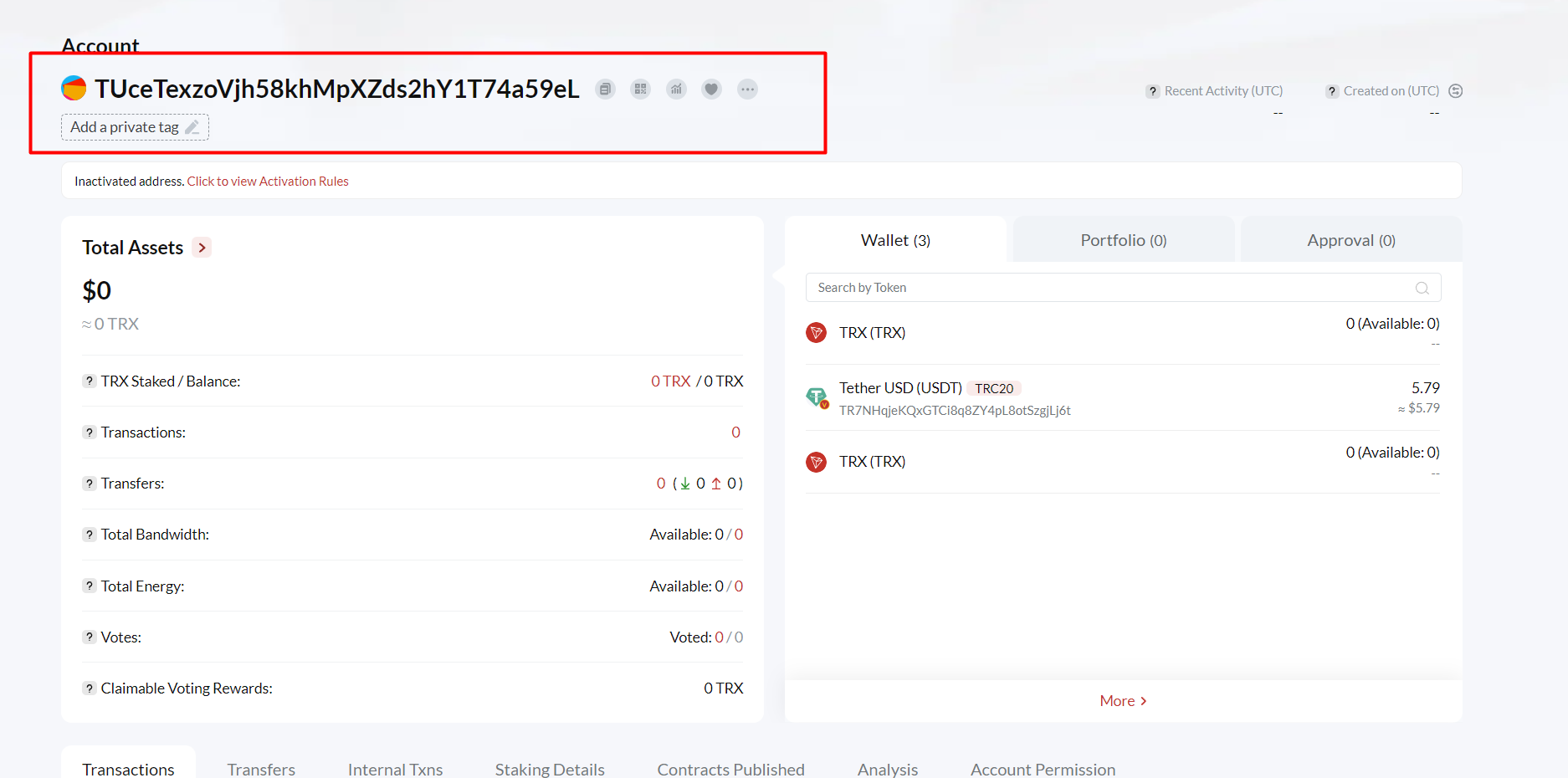
Task: Click help icon beside Total Bandwidth
Action: (90, 535)
